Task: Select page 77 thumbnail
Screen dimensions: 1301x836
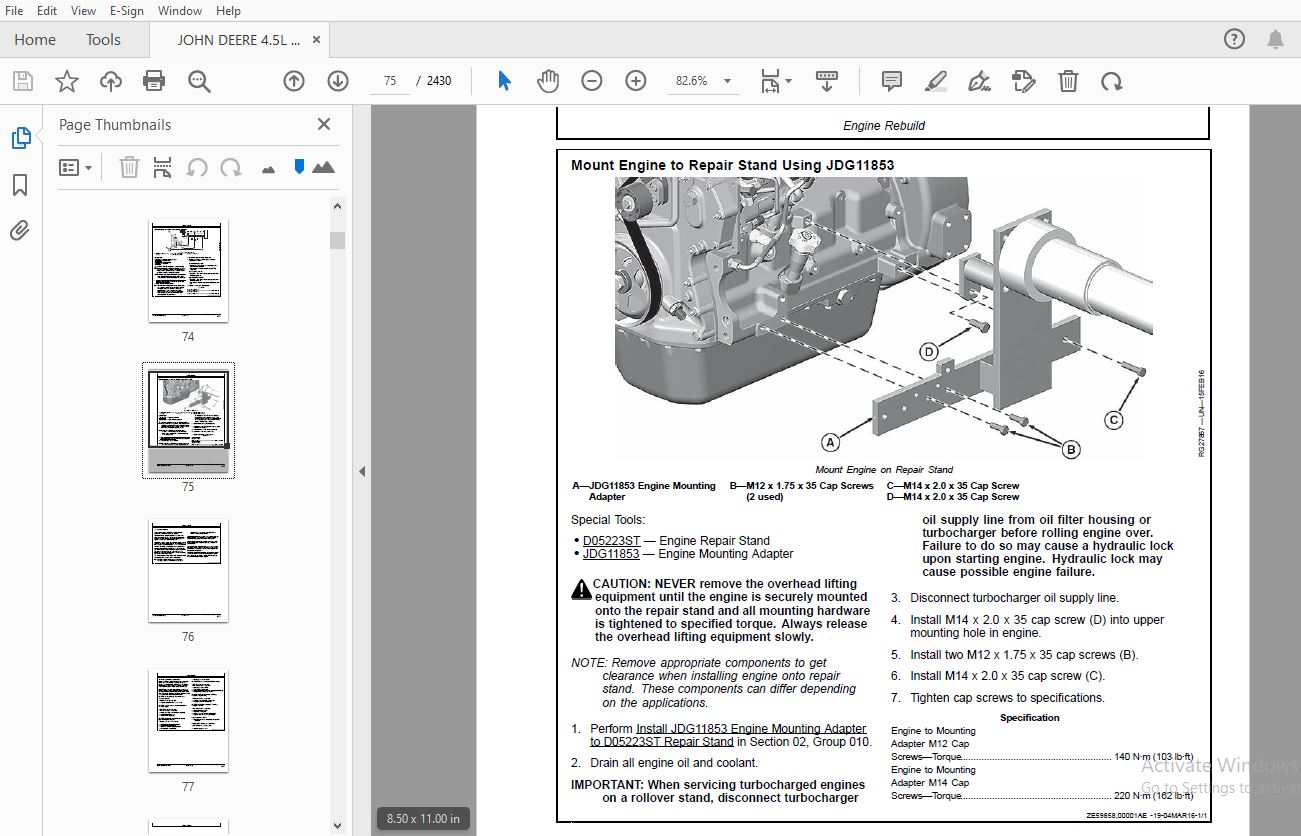Action: (x=188, y=721)
